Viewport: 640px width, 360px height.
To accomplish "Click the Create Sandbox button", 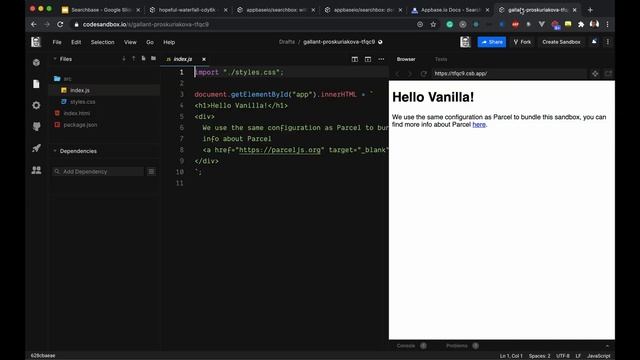I will point(561,42).
